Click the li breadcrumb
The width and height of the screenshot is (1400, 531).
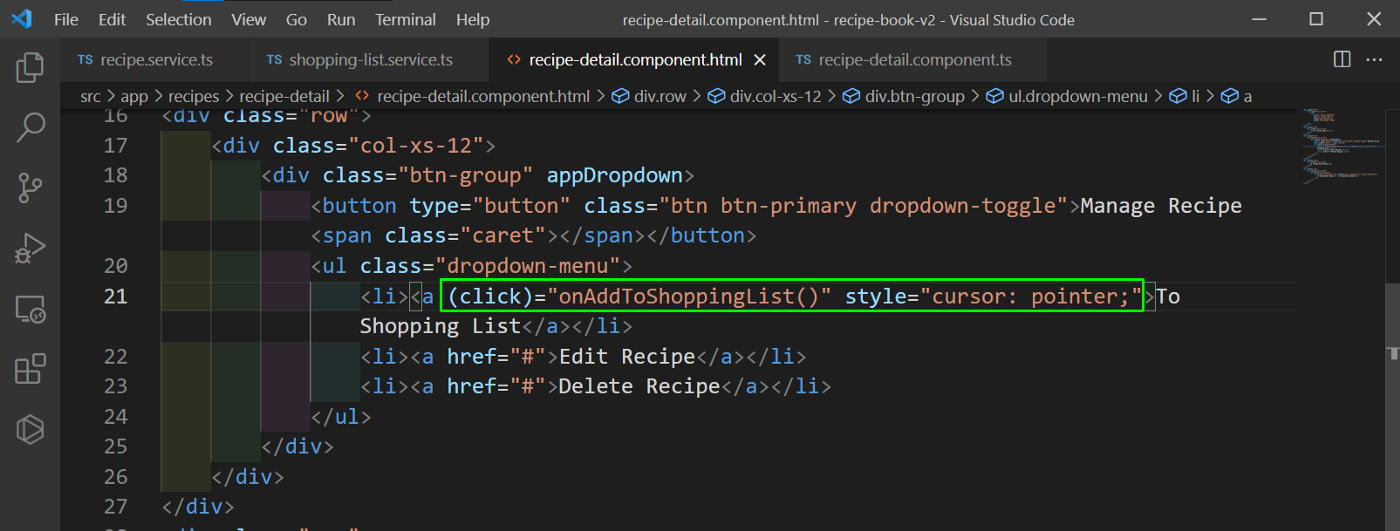[x=1186, y=96]
